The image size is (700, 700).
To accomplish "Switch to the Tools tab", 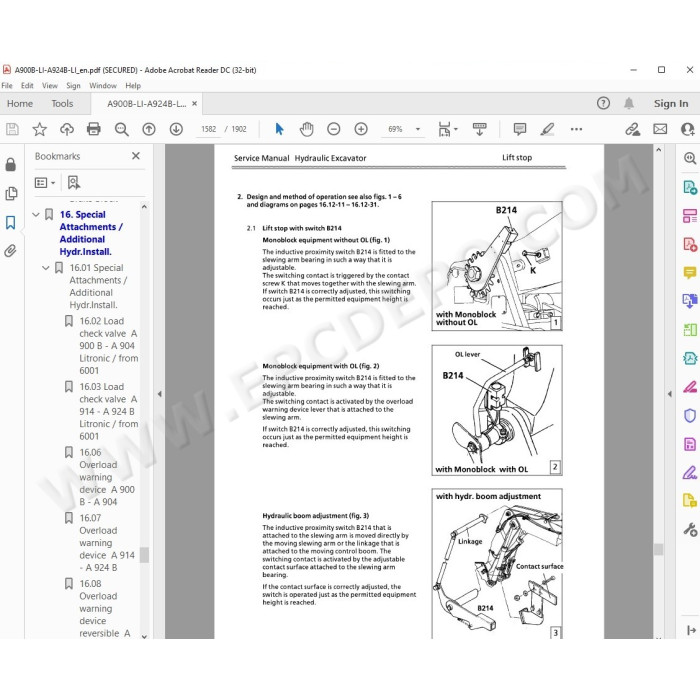I will click(x=62, y=104).
